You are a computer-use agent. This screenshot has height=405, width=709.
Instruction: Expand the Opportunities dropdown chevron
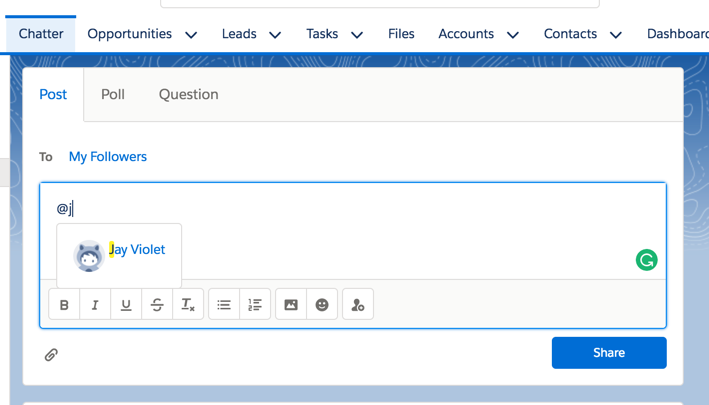click(x=191, y=35)
